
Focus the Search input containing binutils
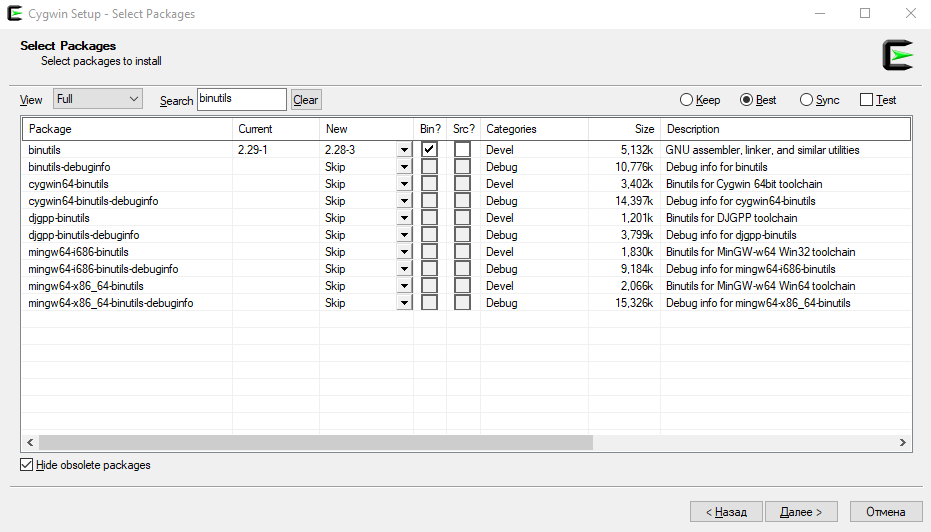click(242, 99)
